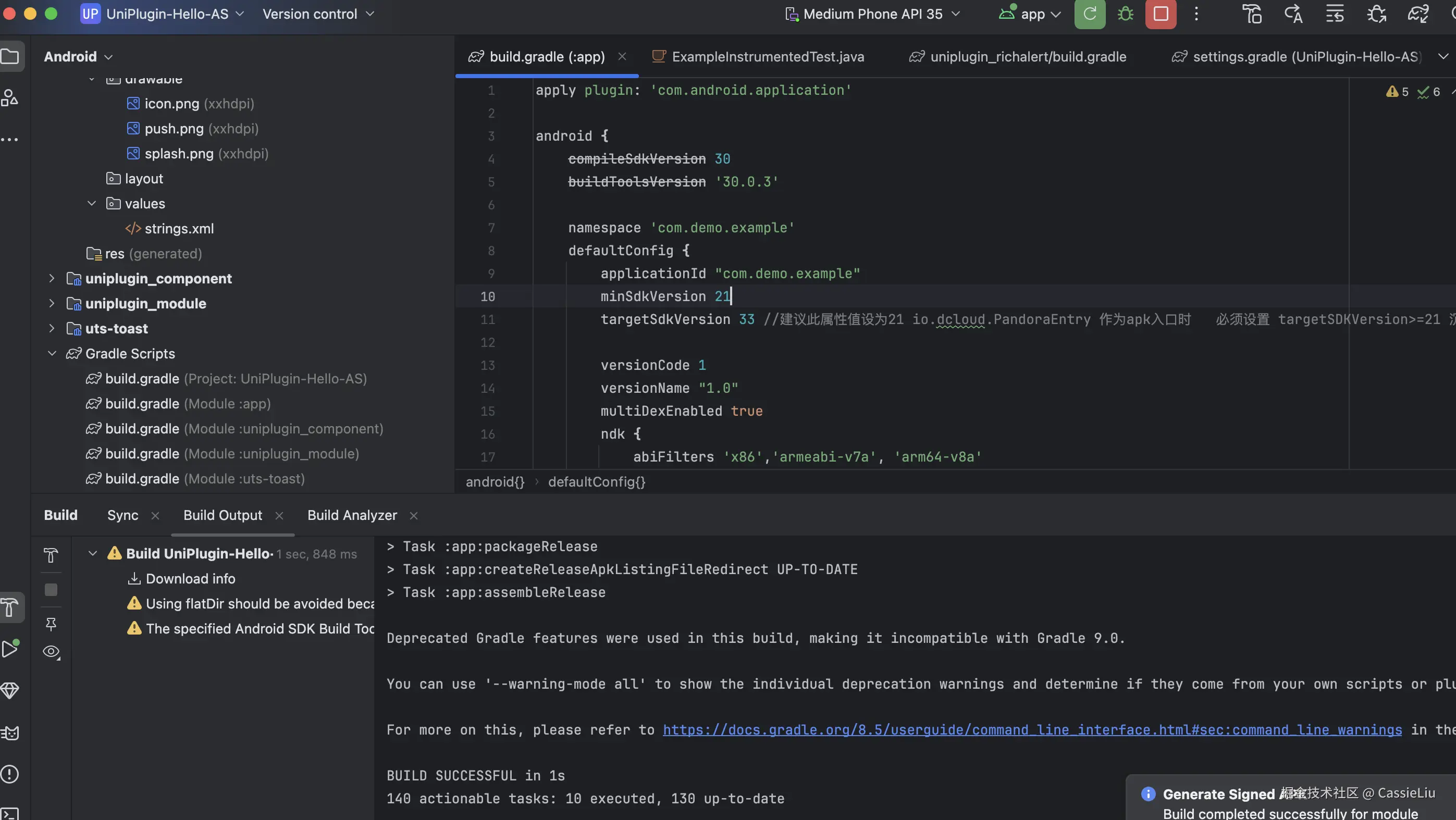Click the Debug app bug icon
Viewport: 1456px width, 820px height.
coord(1125,14)
